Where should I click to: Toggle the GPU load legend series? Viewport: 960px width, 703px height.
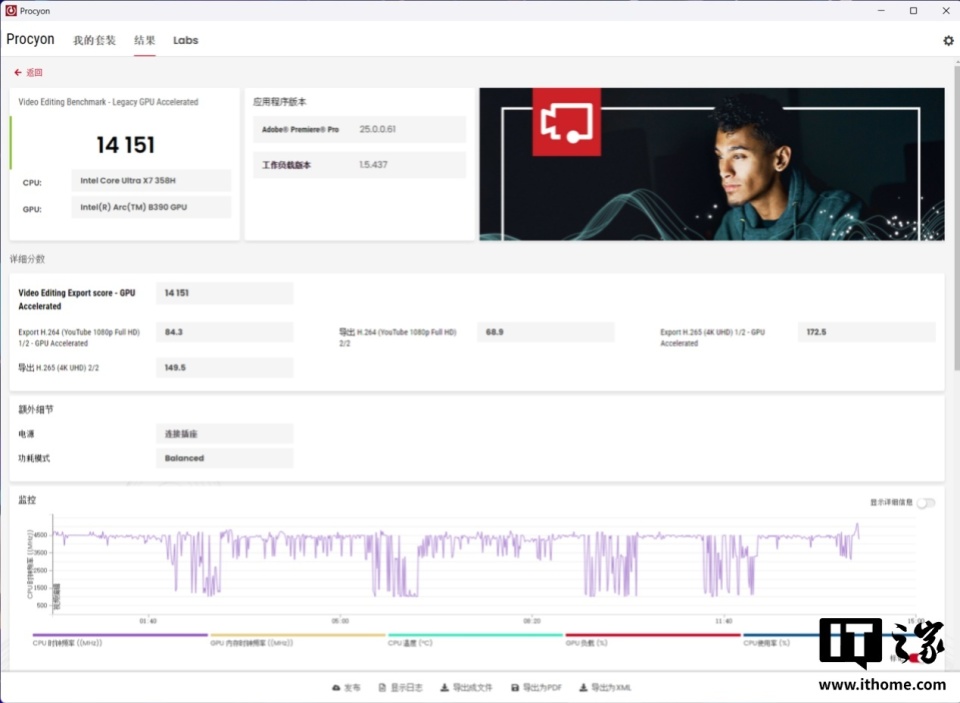[x=653, y=640]
